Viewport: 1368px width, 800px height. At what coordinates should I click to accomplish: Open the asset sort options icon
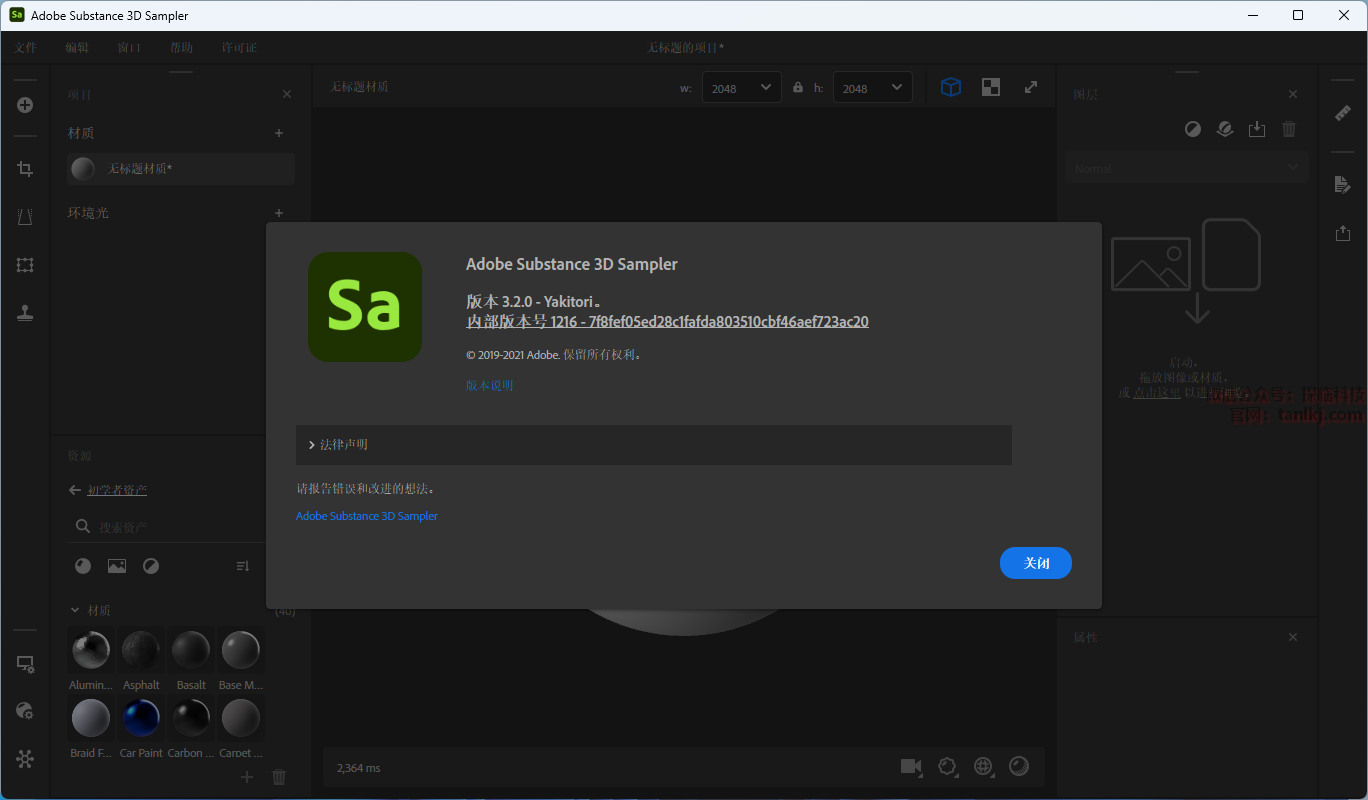click(x=243, y=566)
